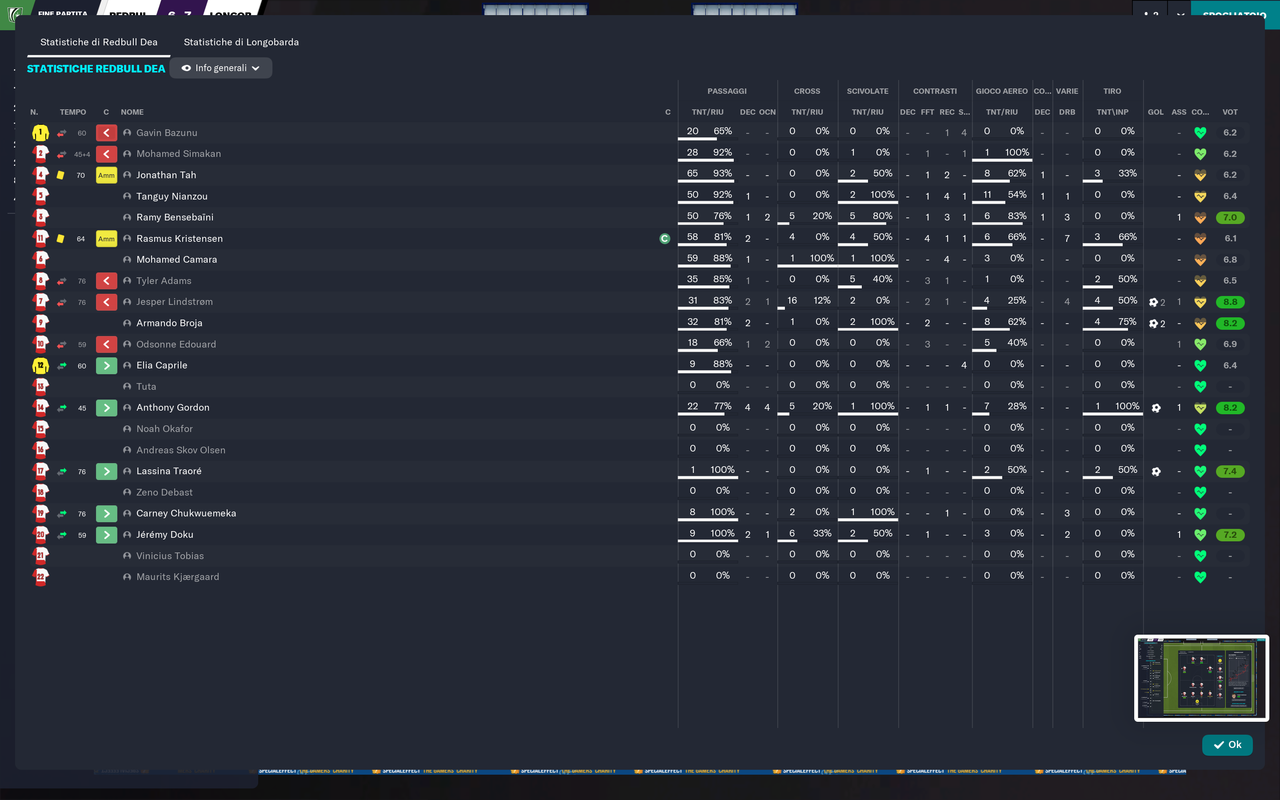The image size is (1280, 800).
Task: Click Jérémy Doku's 7.2 rating badge
Action: (x=1230, y=535)
